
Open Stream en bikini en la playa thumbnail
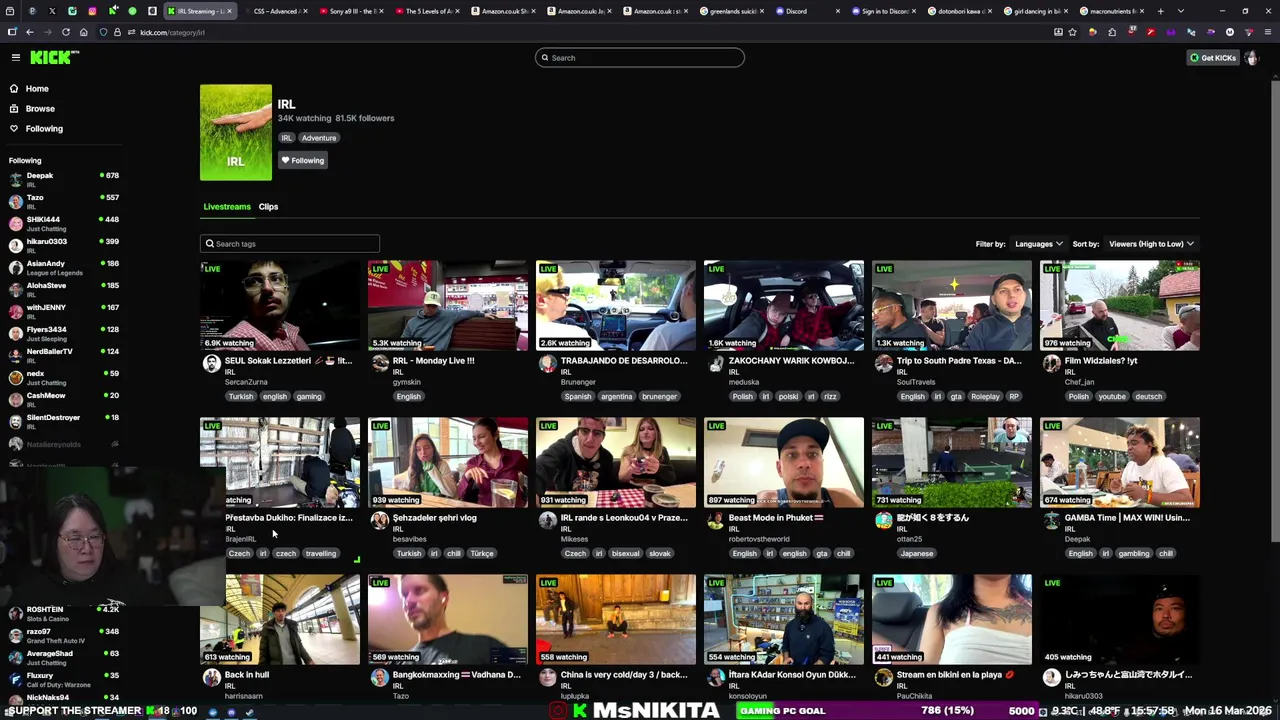(952, 620)
